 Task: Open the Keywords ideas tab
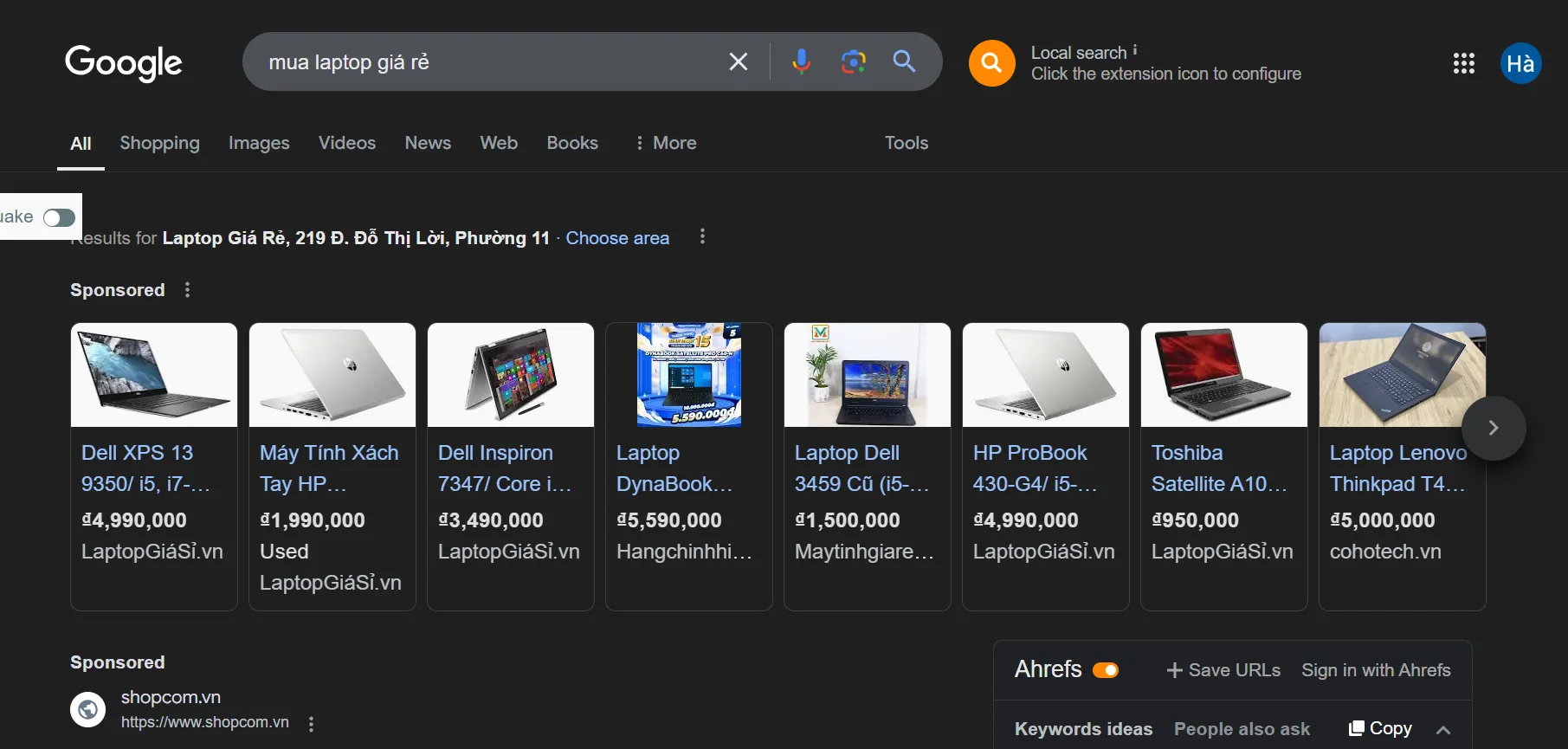click(1083, 729)
